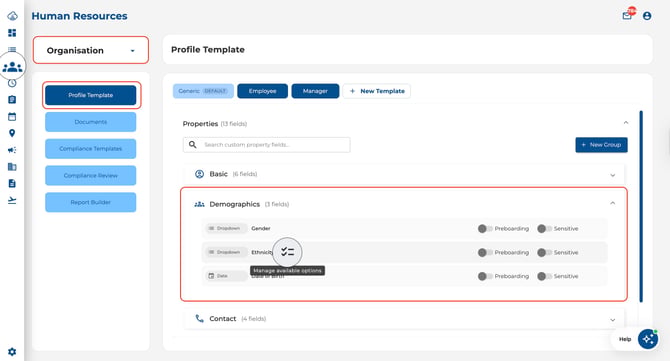Screen dimensions: 670x361
Task: Click the Dropdown type tag on Gender row
Action: (226, 229)
